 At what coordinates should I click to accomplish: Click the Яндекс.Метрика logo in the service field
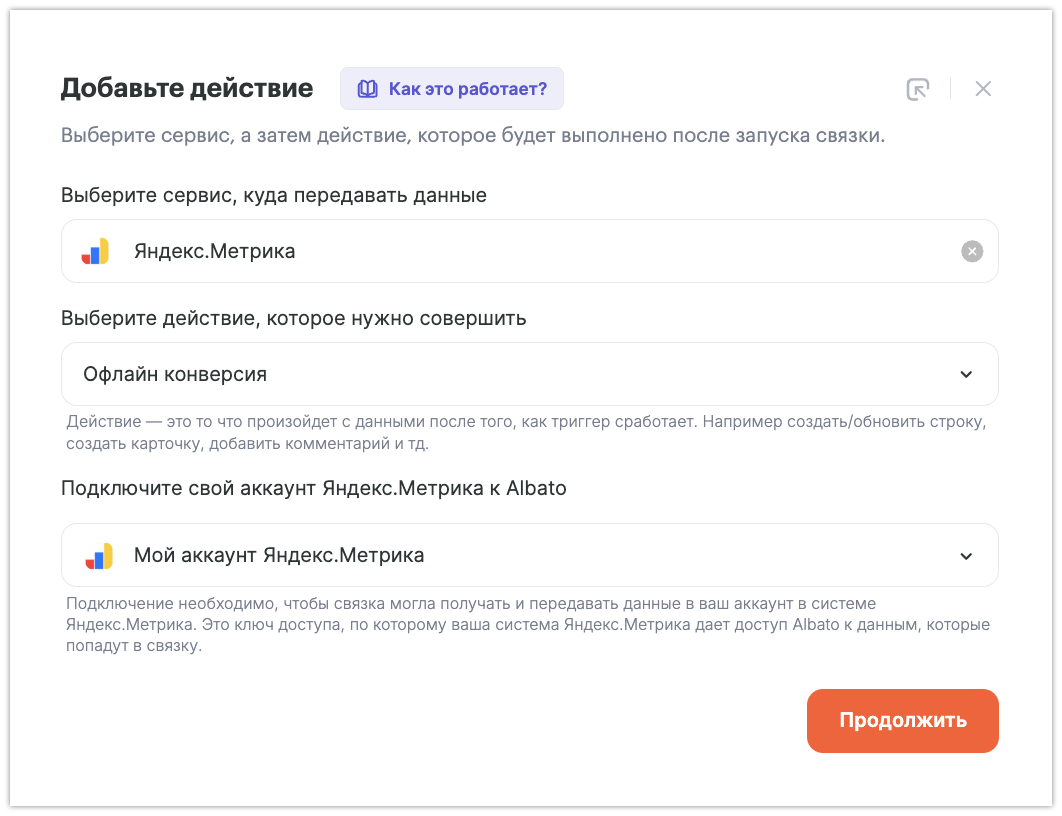(96, 251)
